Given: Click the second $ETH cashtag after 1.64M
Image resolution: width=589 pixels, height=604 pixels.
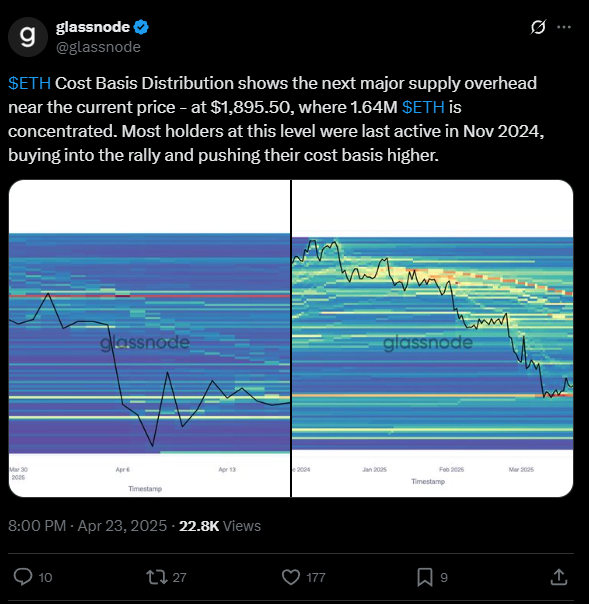Looking at the screenshot, I should pos(423,107).
